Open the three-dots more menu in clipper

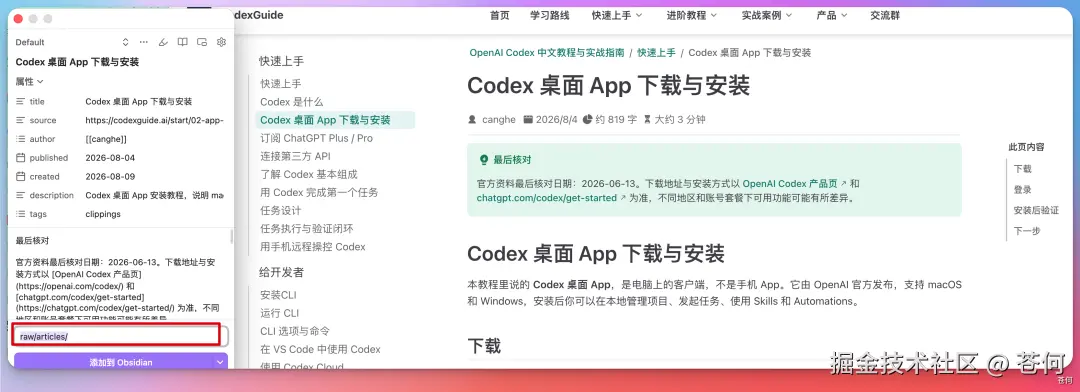click(144, 42)
